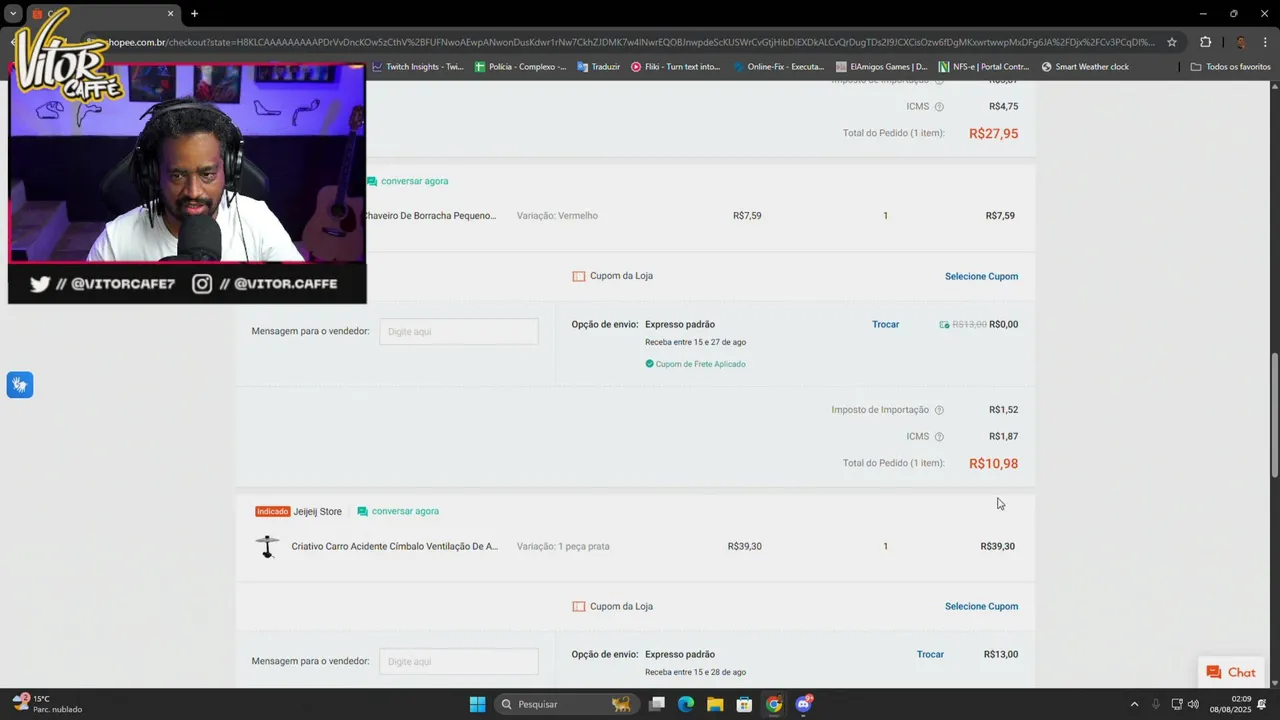This screenshot has width=1280, height=720.
Task: Click the Criativo Carro Acidente product thumbnail
Action: pyautogui.click(x=267, y=546)
